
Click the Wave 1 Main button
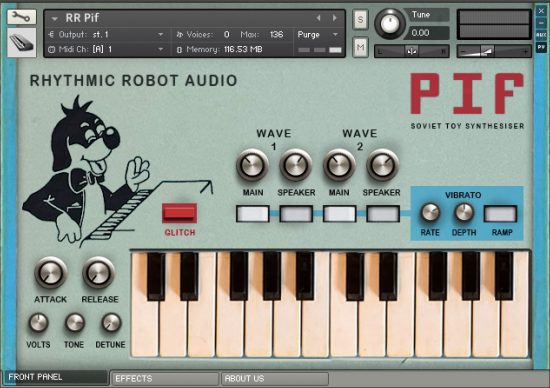click(253, 214)
